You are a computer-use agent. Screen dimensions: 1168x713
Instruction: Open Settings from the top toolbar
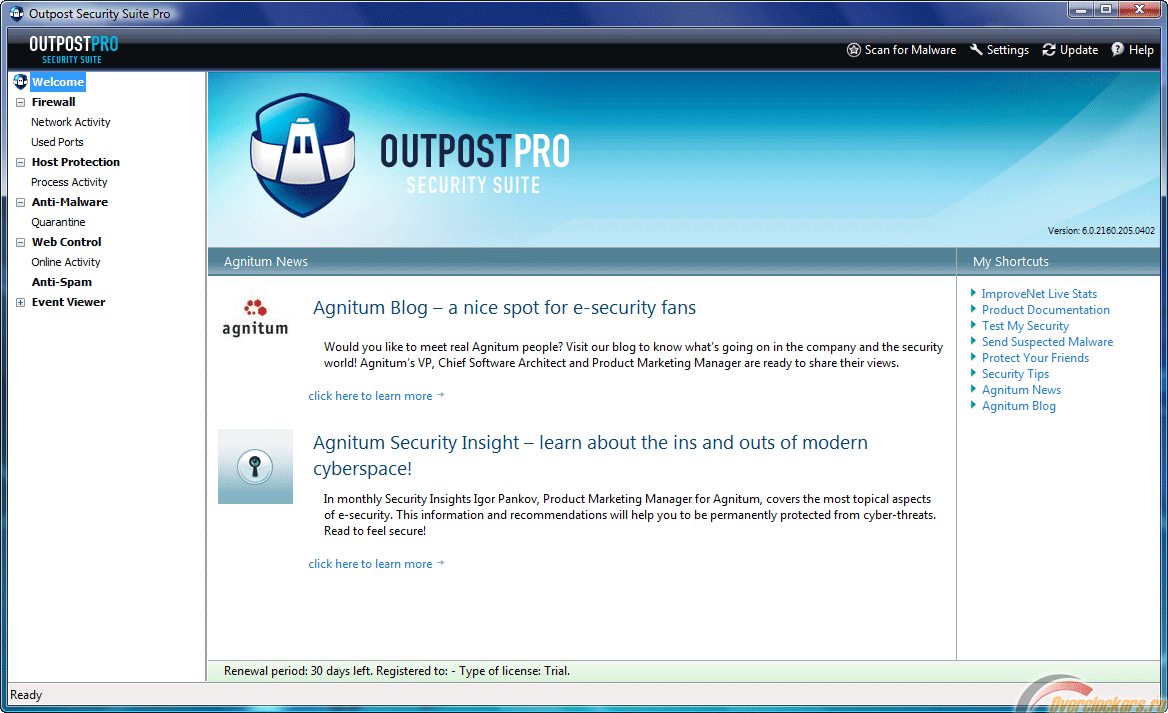(999, 50)
